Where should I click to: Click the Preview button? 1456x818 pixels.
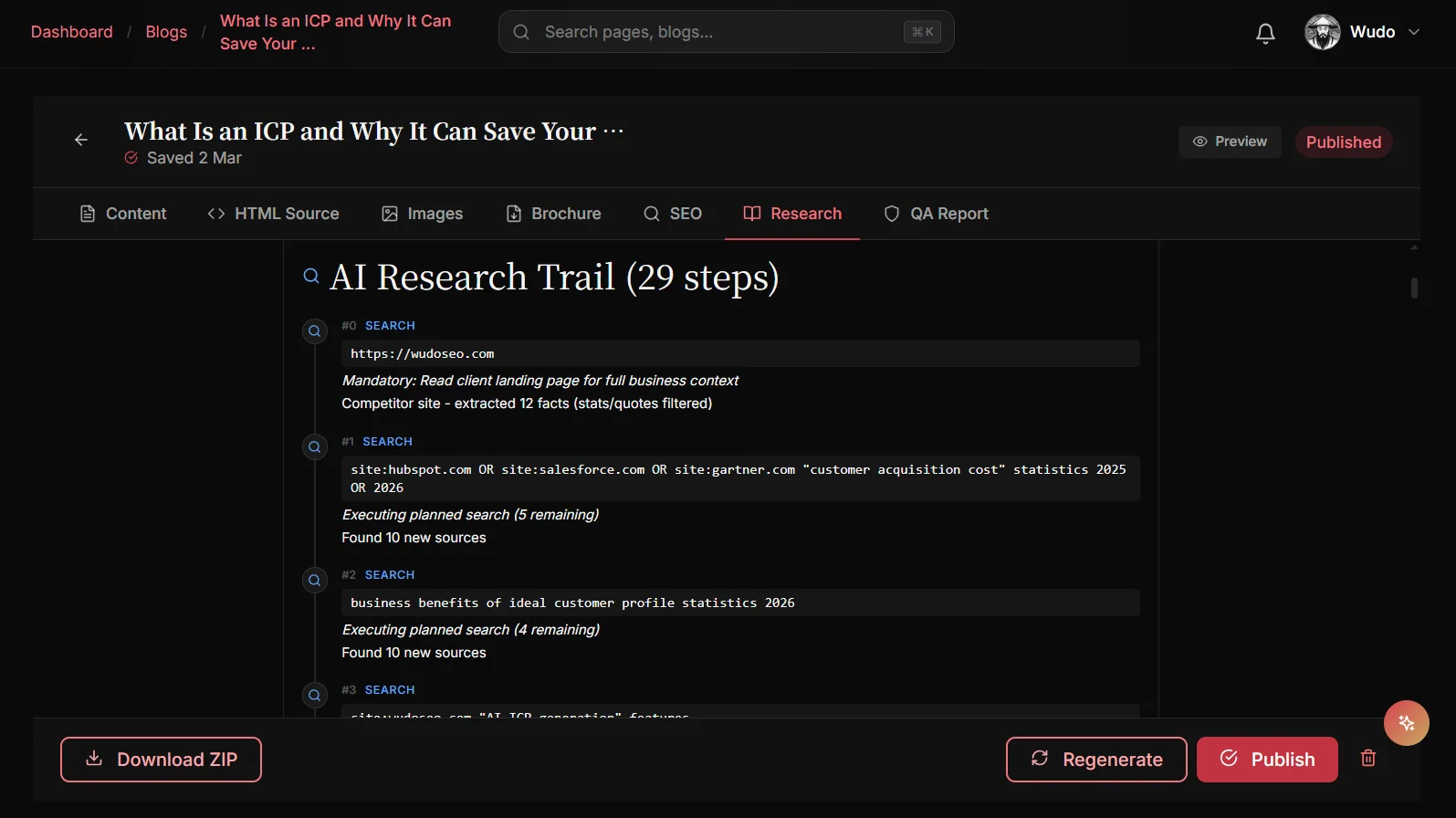pos(1230,142)
